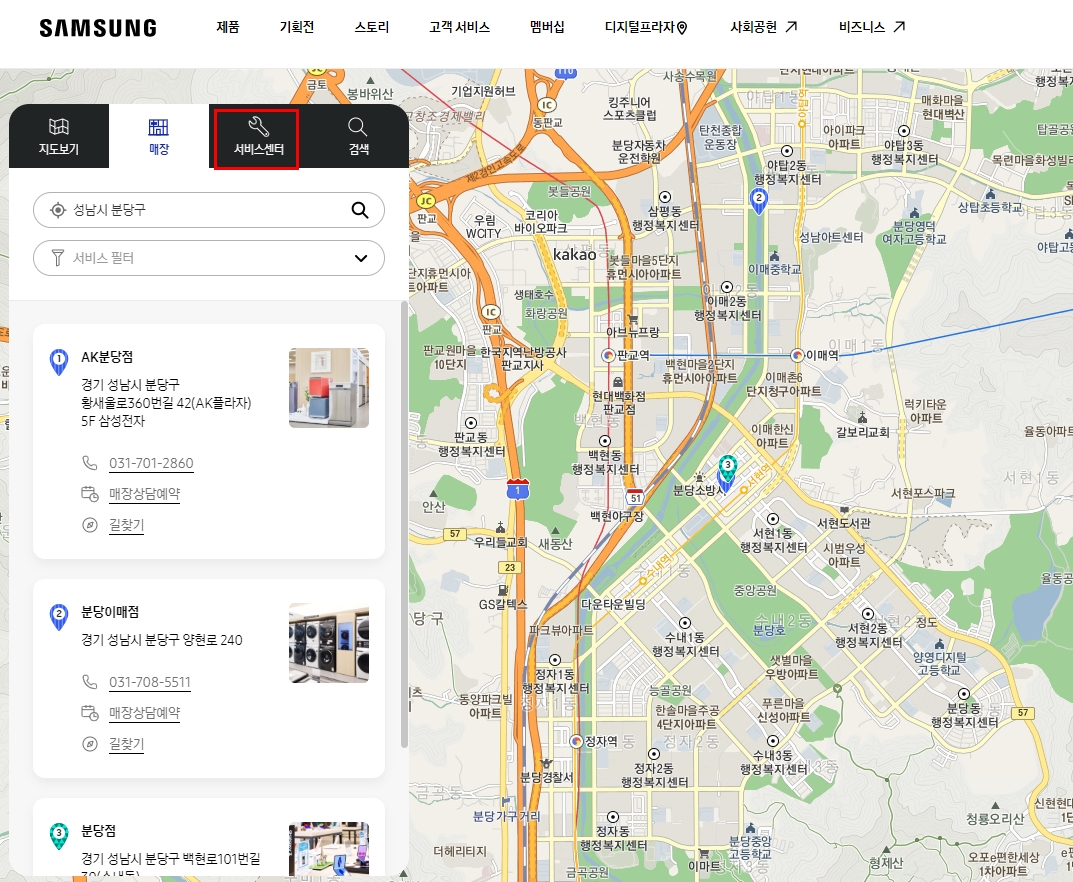Click the 서현도서관 label on map

844,523
